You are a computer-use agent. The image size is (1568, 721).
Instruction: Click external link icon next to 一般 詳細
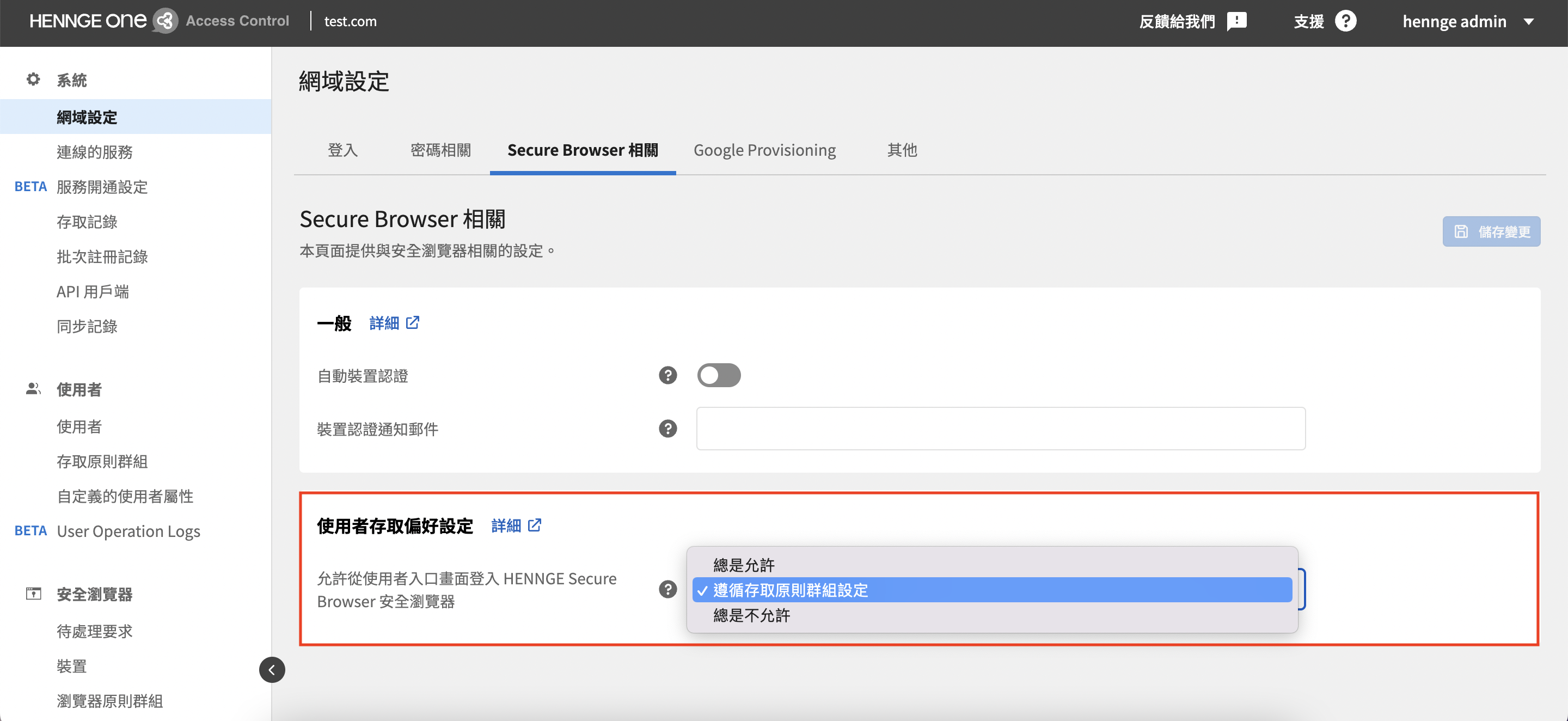point(413,322)
